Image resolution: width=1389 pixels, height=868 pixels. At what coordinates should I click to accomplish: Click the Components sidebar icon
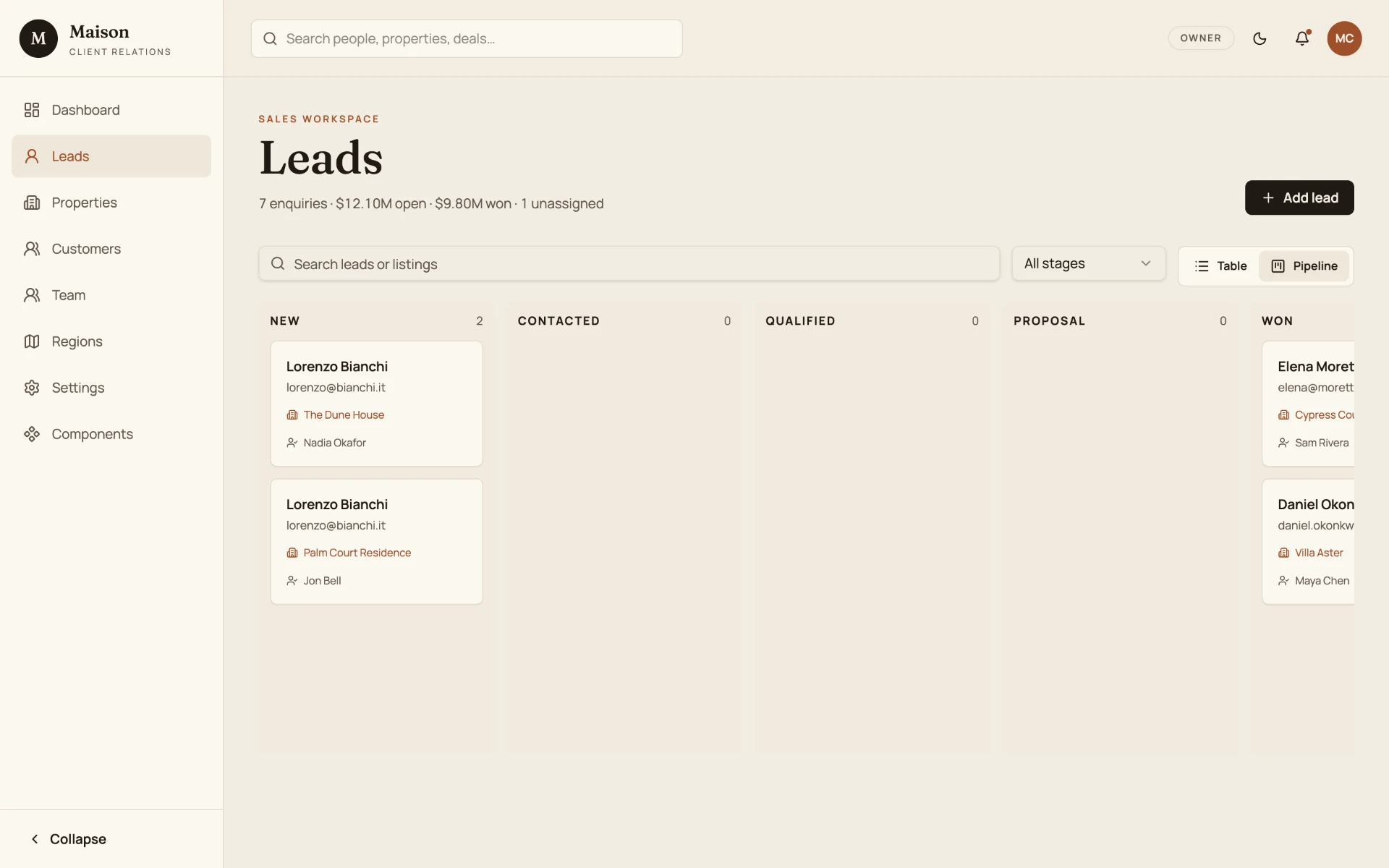pyautogui.click(x=32, y=434)
